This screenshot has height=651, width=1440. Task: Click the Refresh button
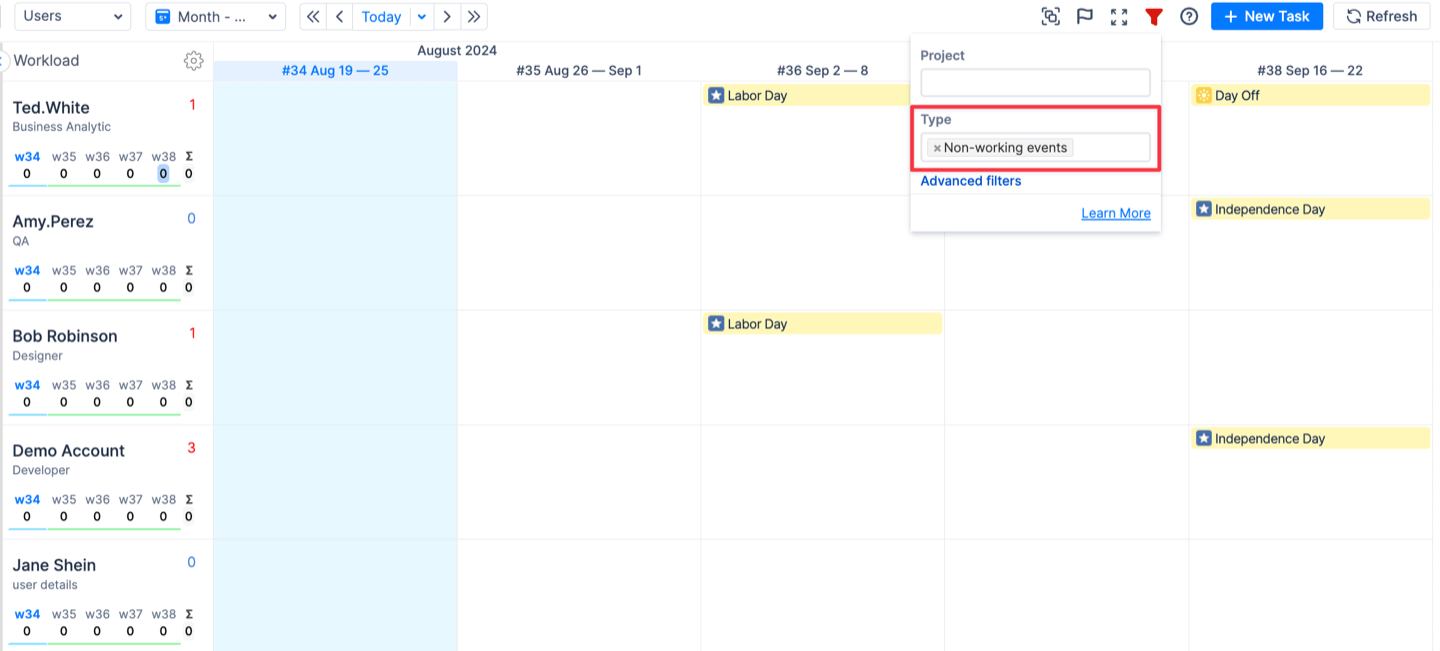(1381, 16)
